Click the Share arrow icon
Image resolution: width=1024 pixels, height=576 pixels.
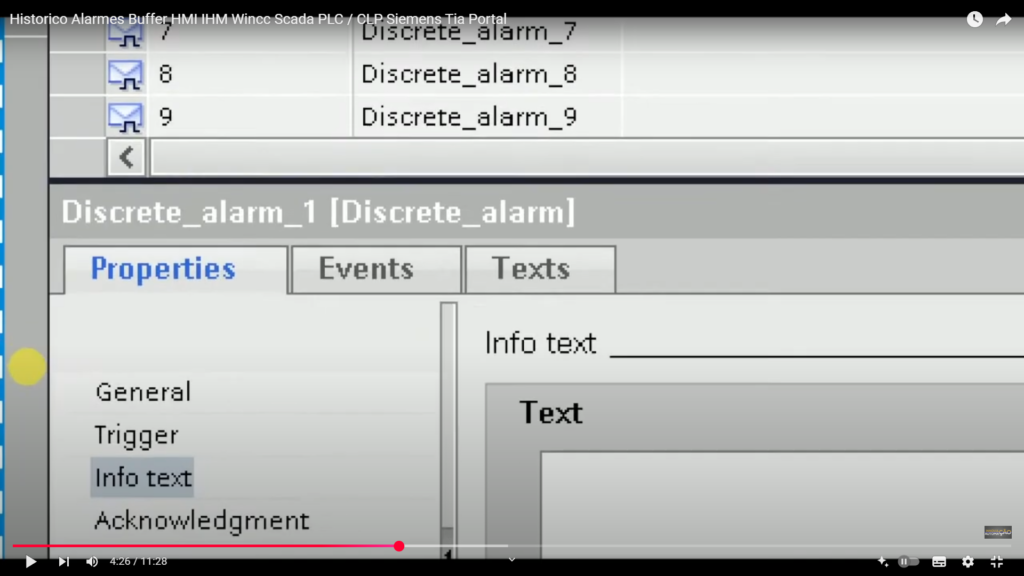pyautogui.click(x=1004, y=19)
